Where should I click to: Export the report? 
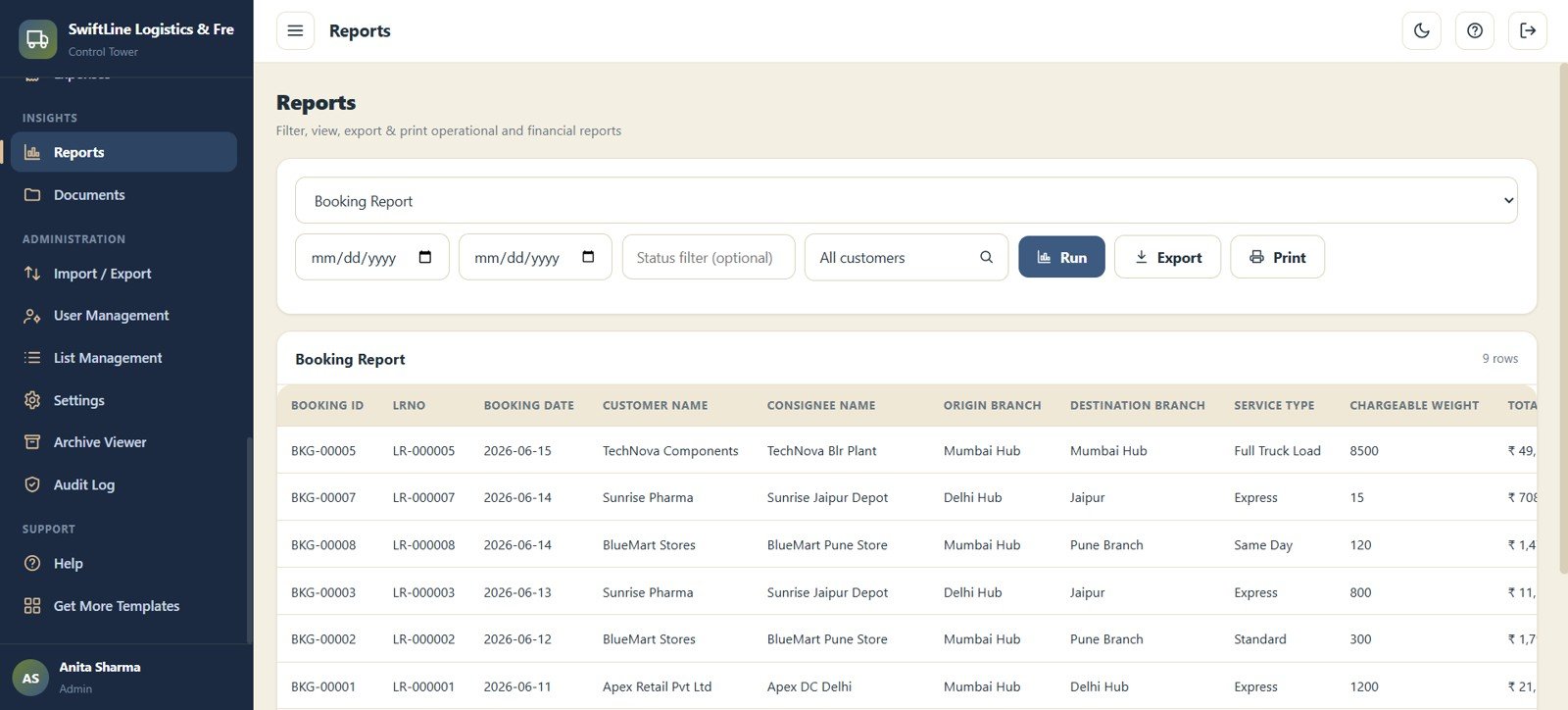click(x=1167, y=257)
